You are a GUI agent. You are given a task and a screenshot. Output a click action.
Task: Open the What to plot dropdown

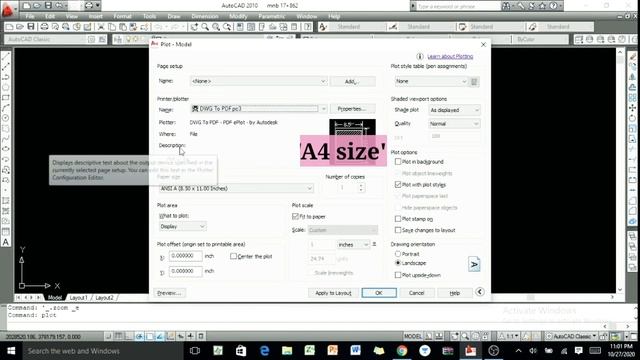(x=182, y=227)
